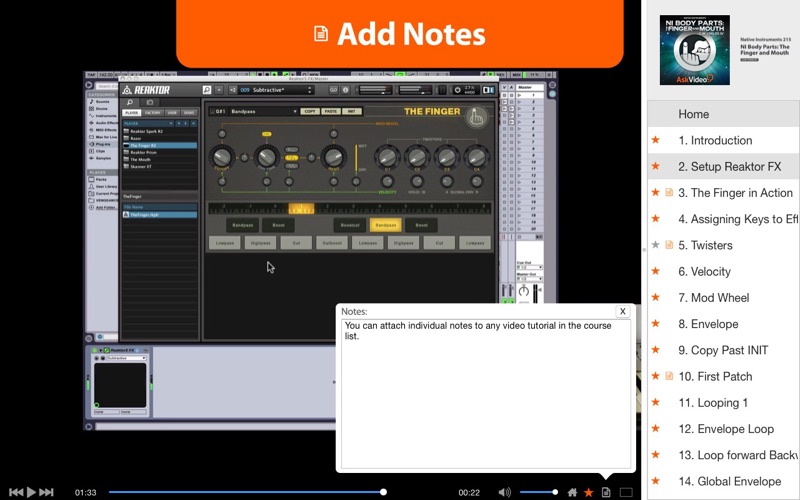The height and width of the screenshot is (500, 800).
Task: Toggle the star beside 13. Loop forward
Action: coord(656,455)
